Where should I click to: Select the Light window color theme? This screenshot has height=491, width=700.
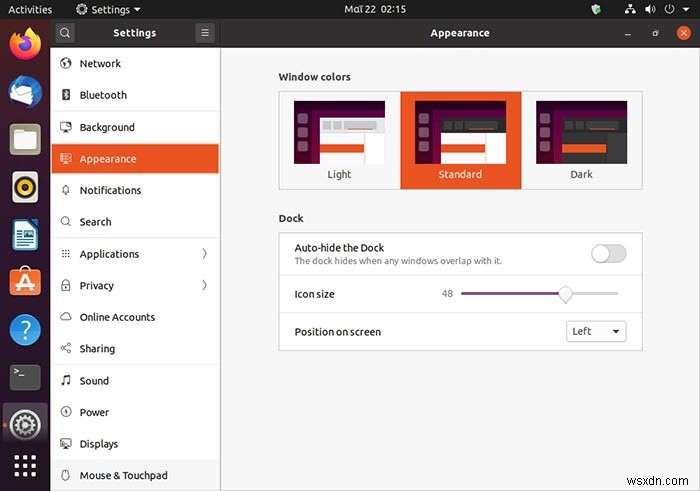click(x=339, y=140)
